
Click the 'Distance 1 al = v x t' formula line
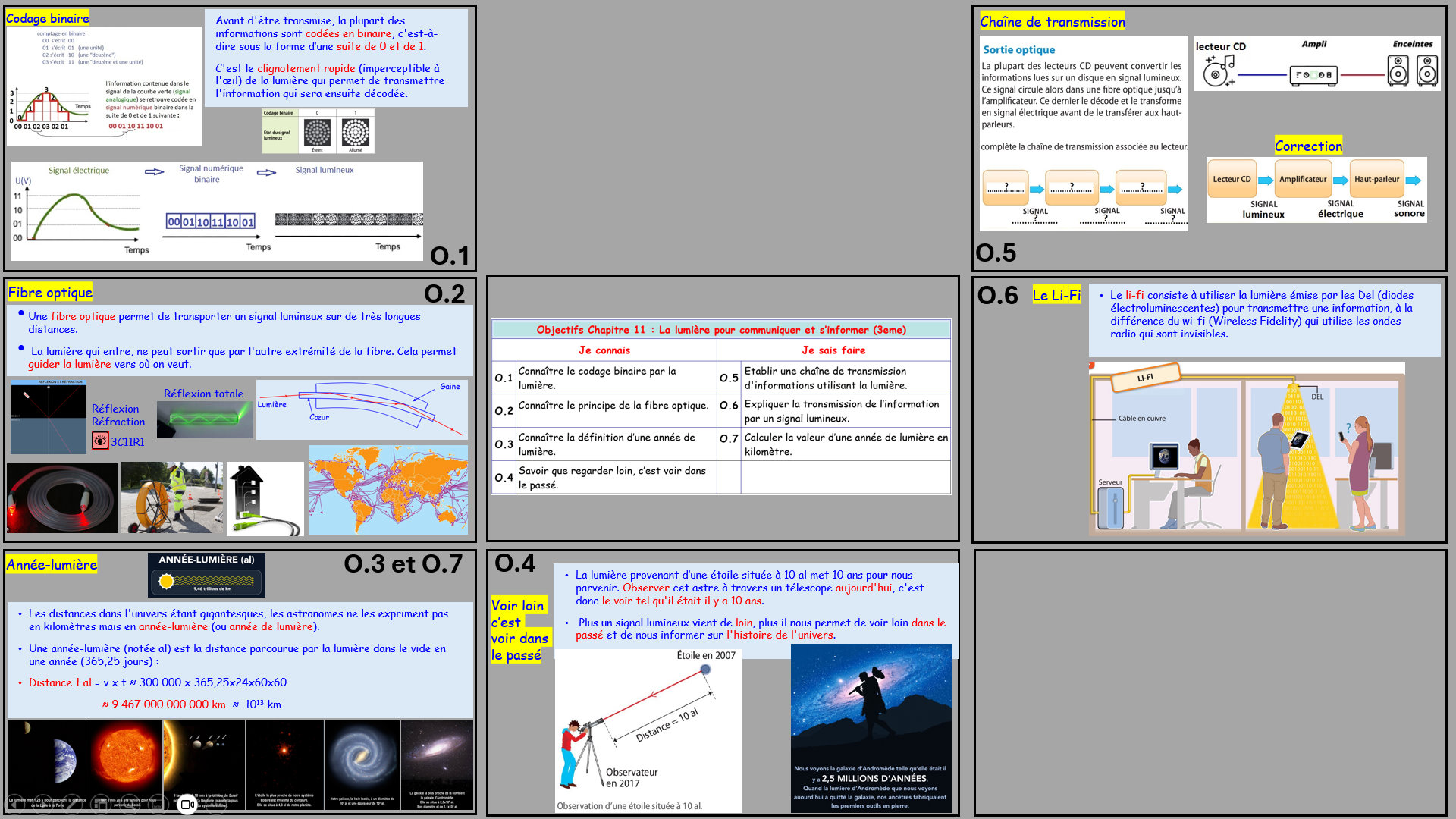[158, 682]
